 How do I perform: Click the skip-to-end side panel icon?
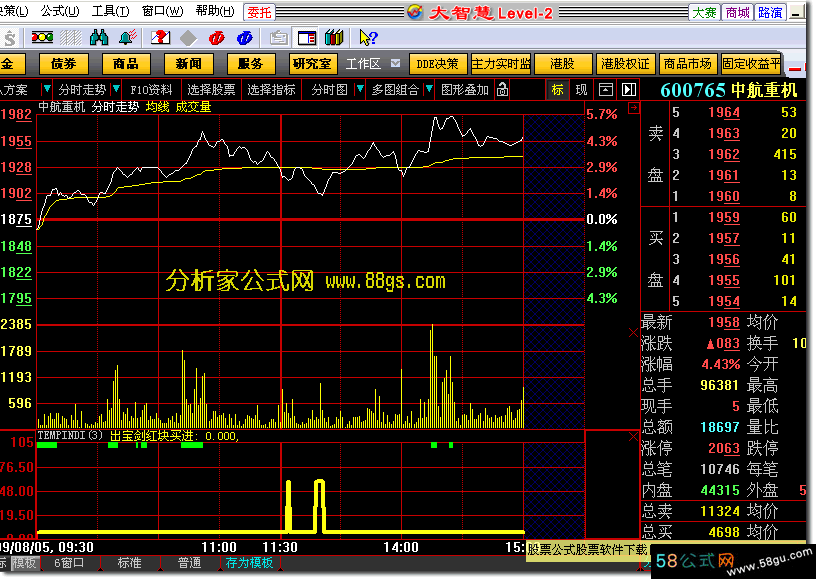click(629, 89)
